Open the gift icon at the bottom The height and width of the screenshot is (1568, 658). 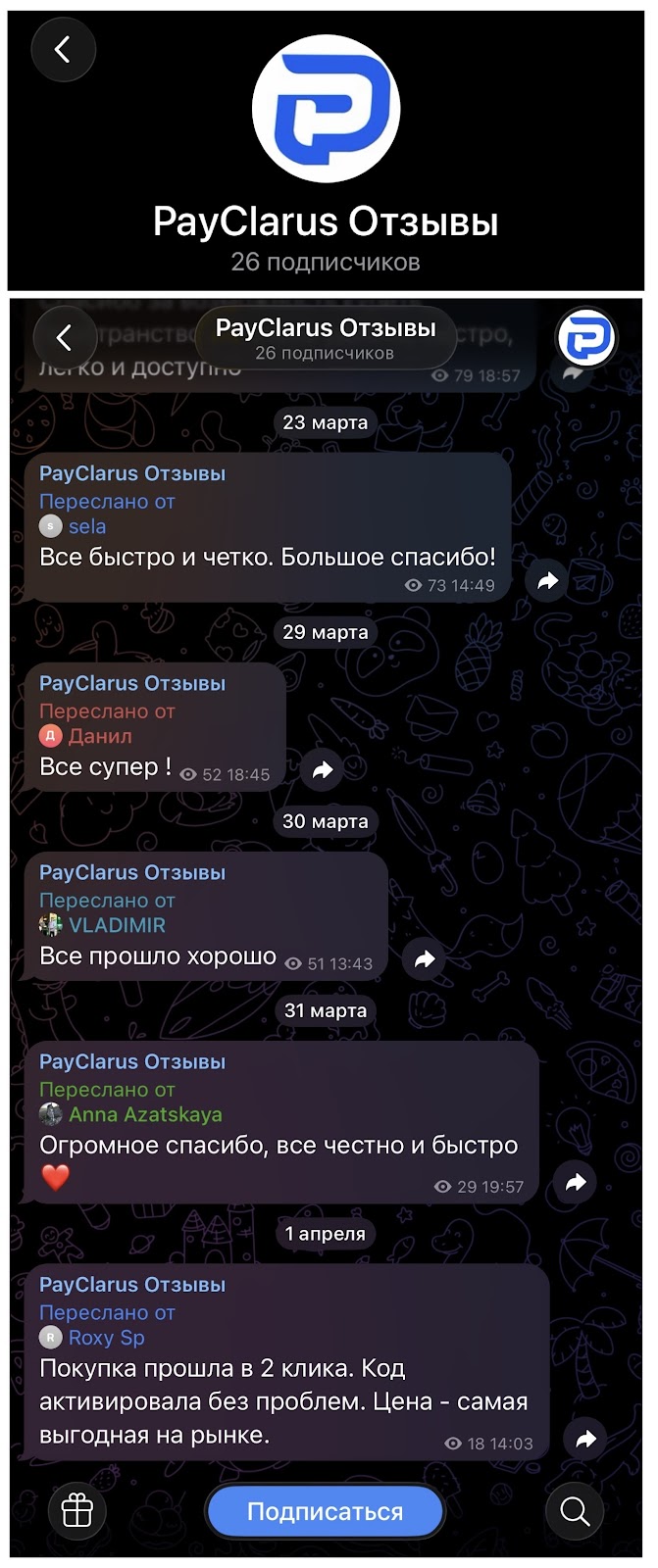[77, 1511]
